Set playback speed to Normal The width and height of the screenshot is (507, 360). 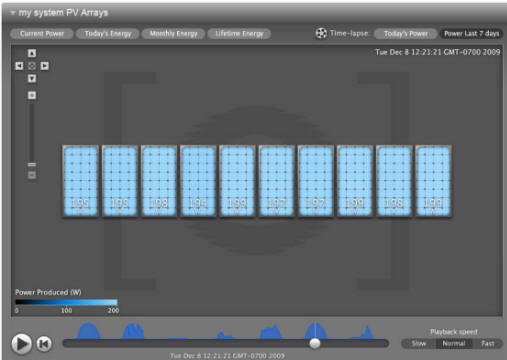454,343
